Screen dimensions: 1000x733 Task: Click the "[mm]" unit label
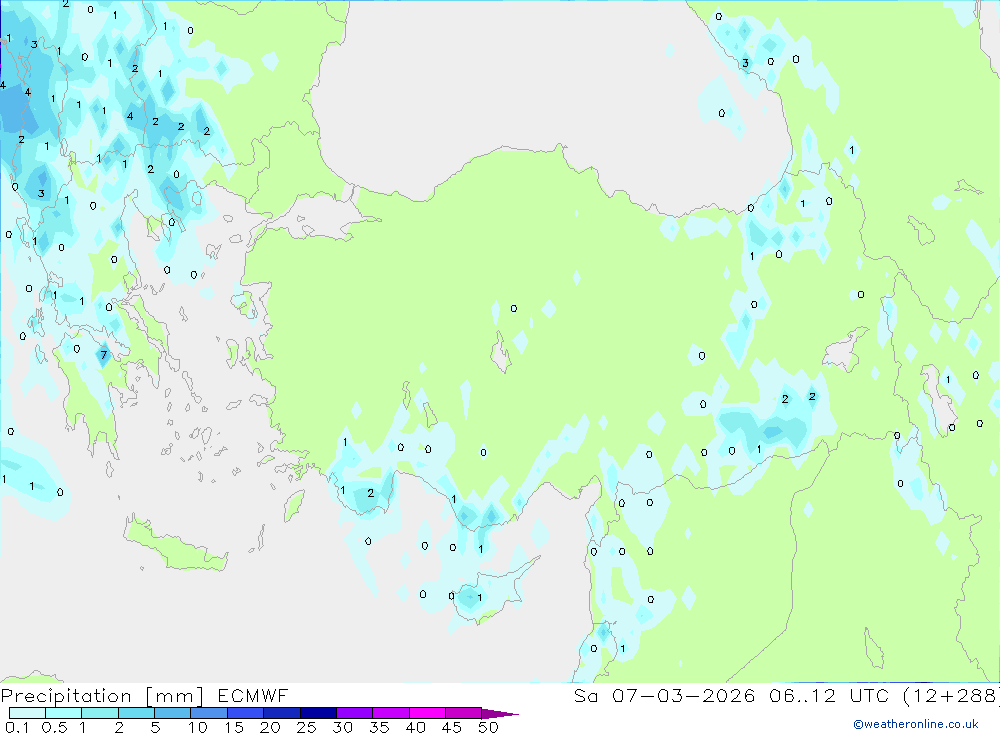point(175,696)
